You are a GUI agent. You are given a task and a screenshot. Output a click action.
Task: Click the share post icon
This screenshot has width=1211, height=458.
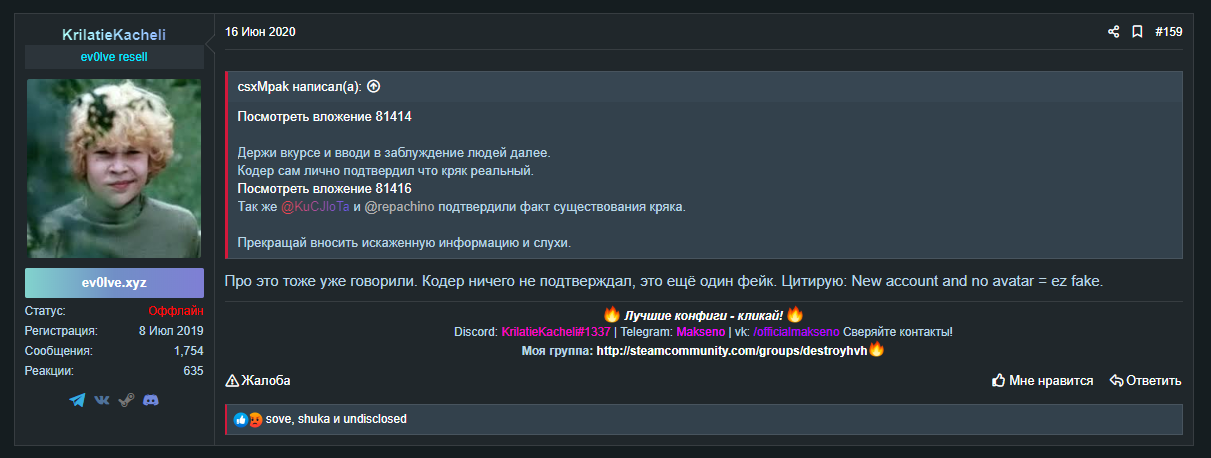click(x=1113, y=32)
